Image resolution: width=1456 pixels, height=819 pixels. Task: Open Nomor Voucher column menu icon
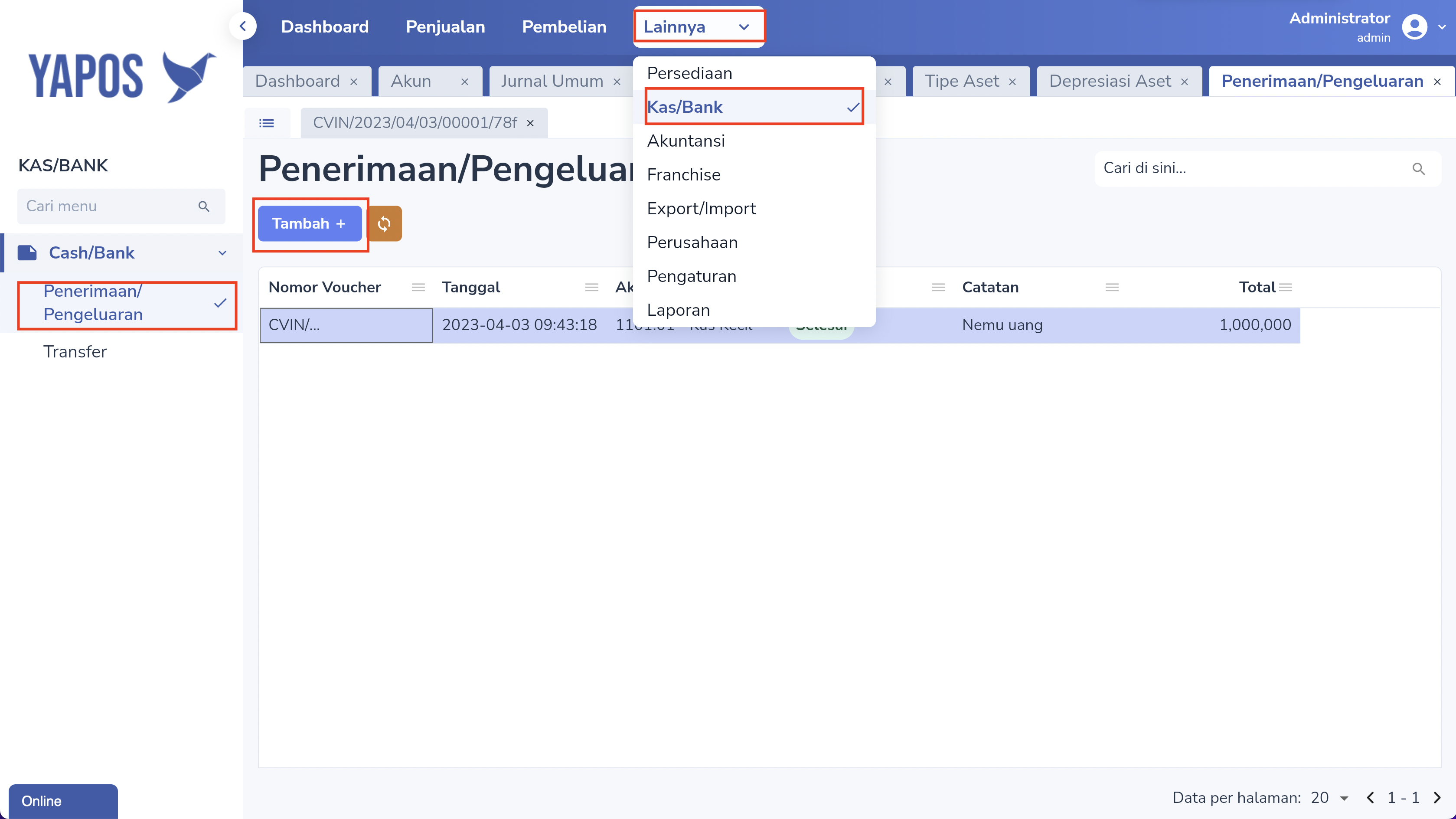418,287
